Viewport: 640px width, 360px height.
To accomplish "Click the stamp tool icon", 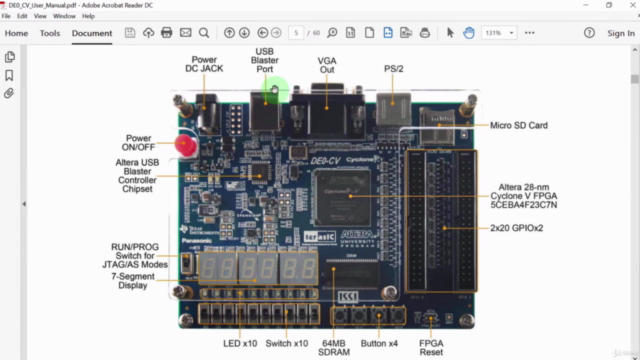I will (425, 33).
